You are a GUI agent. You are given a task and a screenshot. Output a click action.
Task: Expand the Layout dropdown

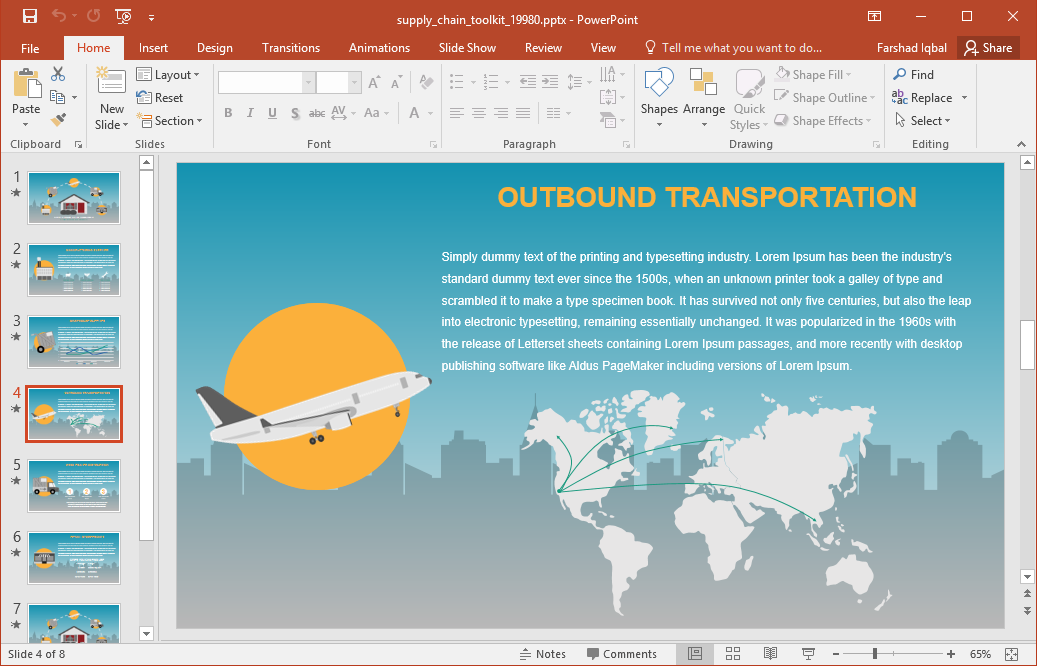click(x=168, y=75)
